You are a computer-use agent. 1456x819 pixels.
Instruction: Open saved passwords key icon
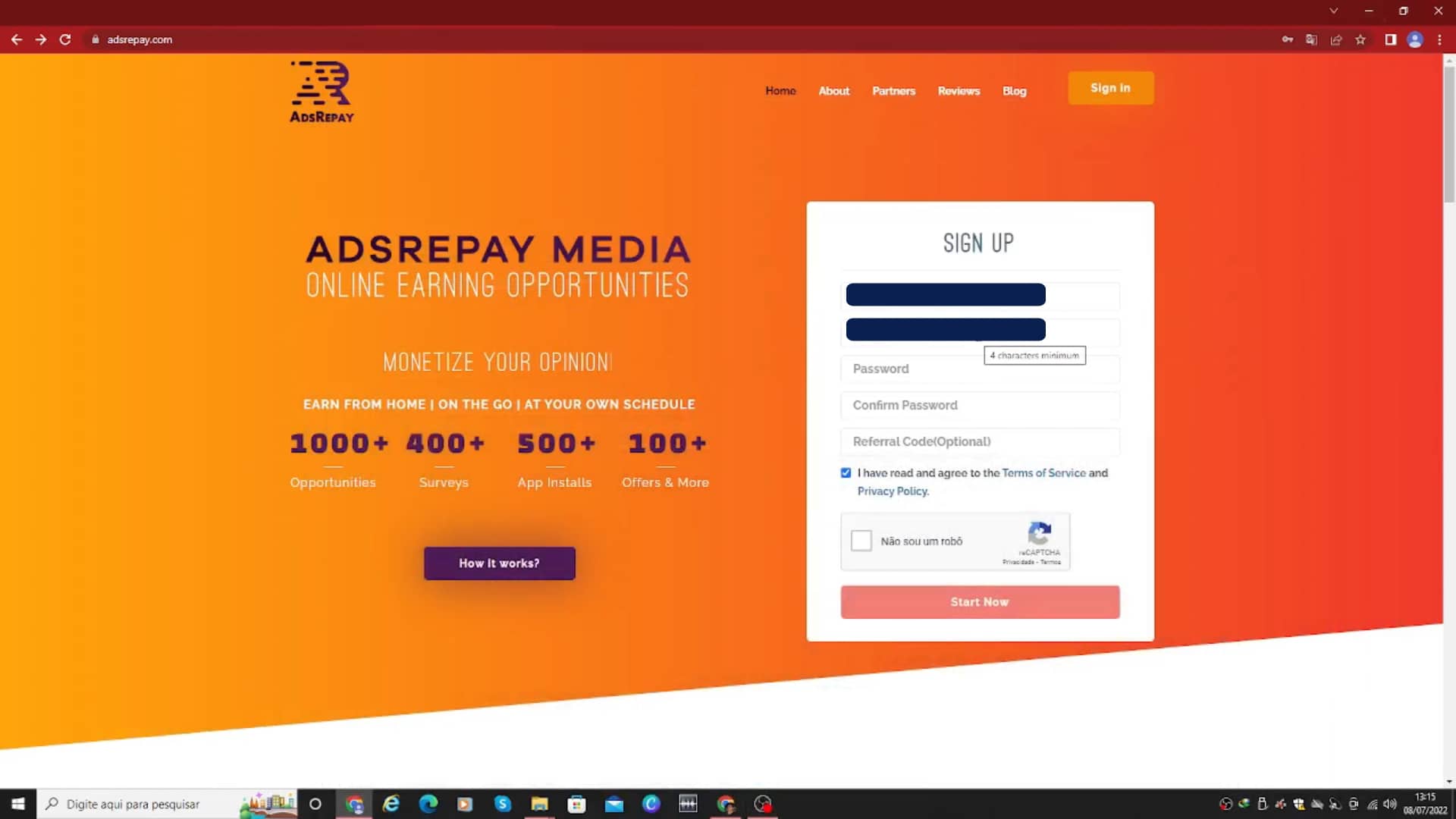[x=1288, y=39]
